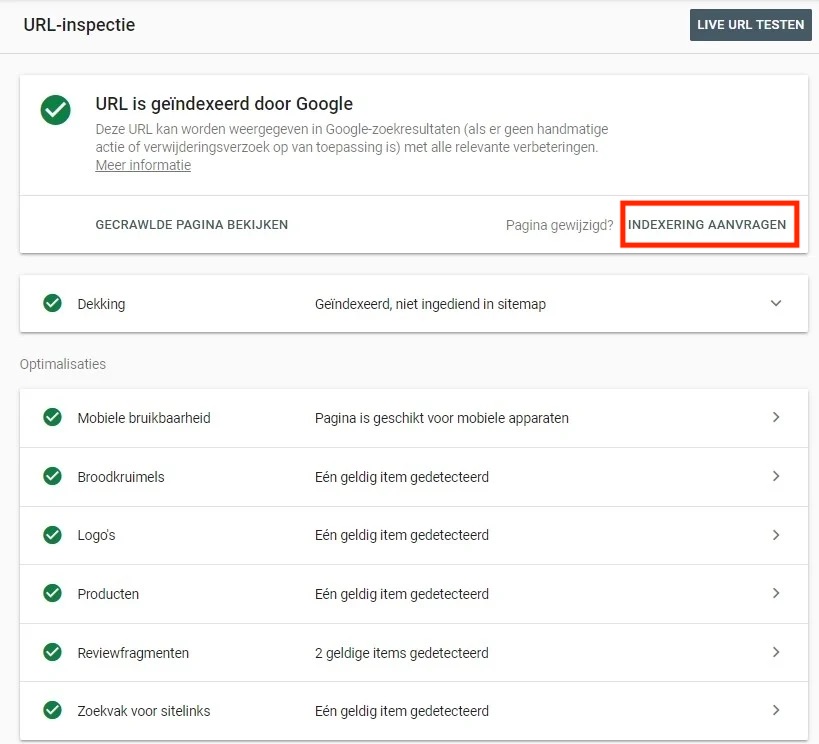This screenshot has height=744, width=819.
Task: Request indexing via INDEXERING AANVRAGEN
Action: point(707,225)
